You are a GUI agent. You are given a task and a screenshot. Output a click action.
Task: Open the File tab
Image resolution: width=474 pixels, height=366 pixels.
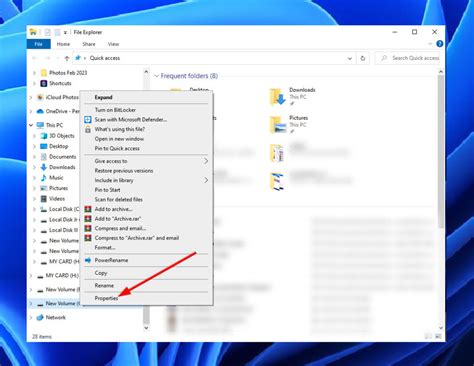[39, 44]
